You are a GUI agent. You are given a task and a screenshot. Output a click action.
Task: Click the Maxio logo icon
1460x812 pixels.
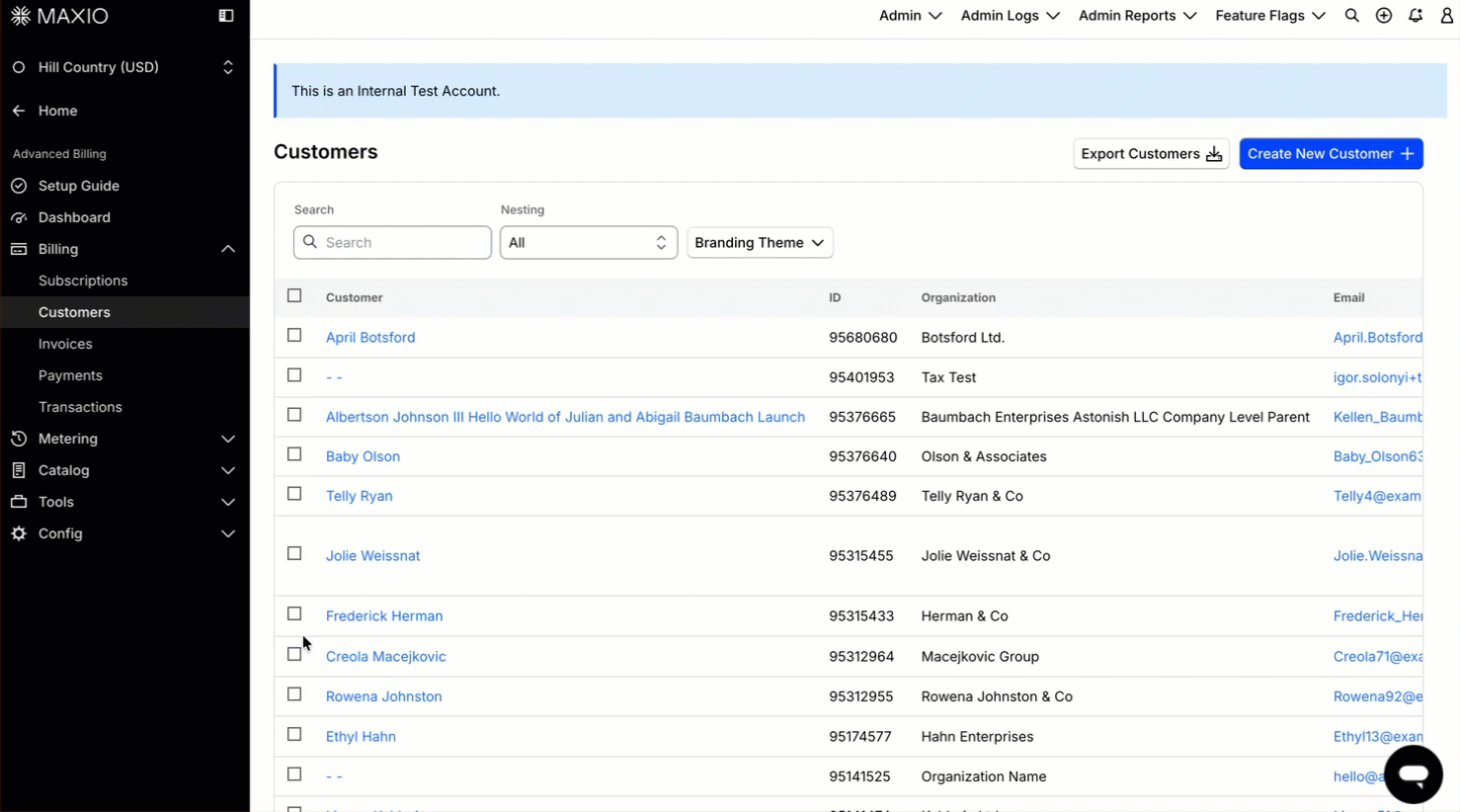(x=20, y=16)
